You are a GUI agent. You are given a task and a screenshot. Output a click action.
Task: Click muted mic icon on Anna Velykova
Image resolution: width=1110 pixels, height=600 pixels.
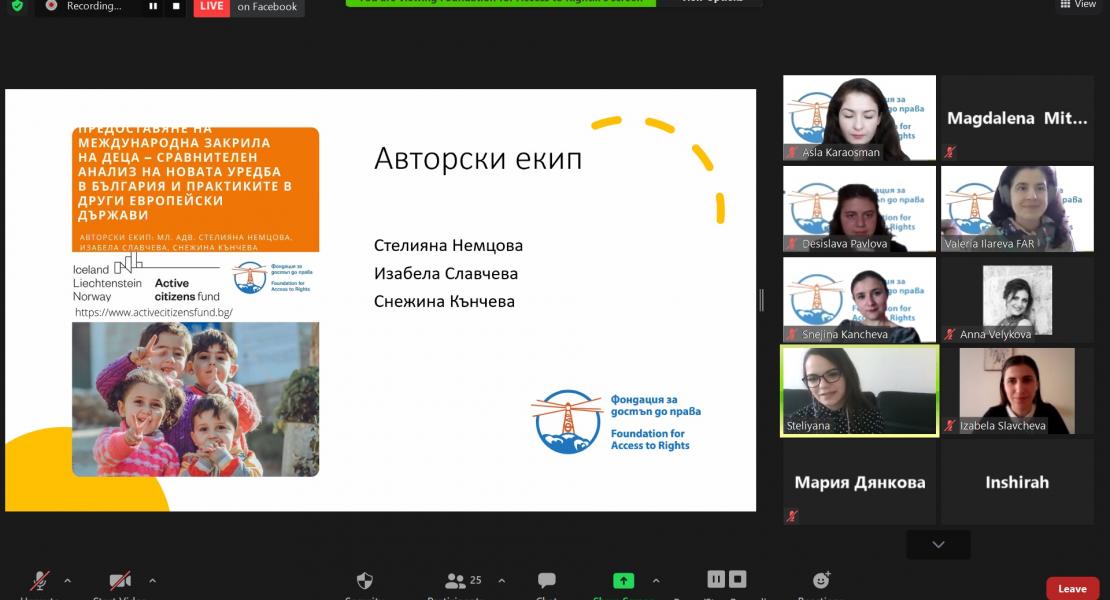950,334
